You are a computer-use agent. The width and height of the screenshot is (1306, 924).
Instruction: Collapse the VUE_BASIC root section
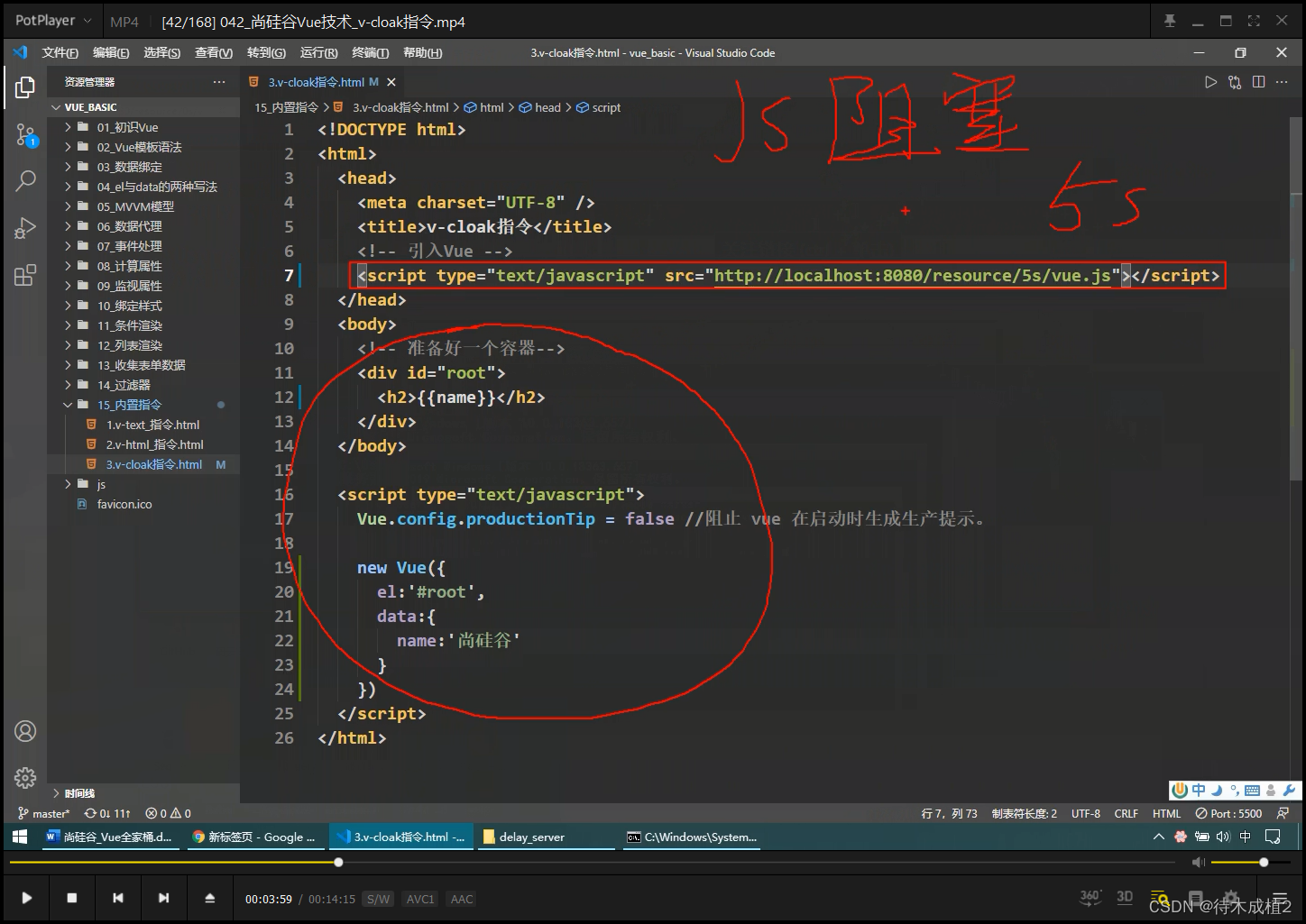(x=144, y=107)
